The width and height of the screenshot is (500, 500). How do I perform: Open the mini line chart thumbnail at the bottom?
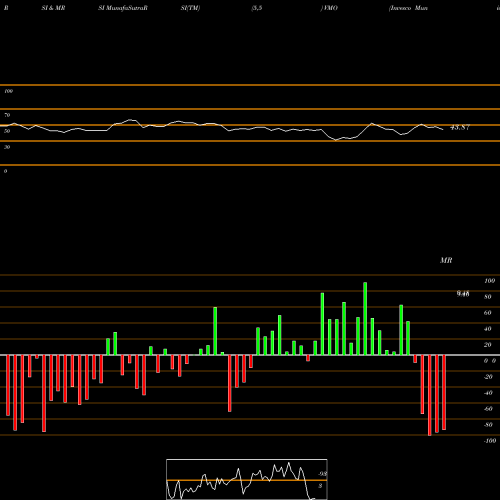pyautogui.click(x=247, y=479)
